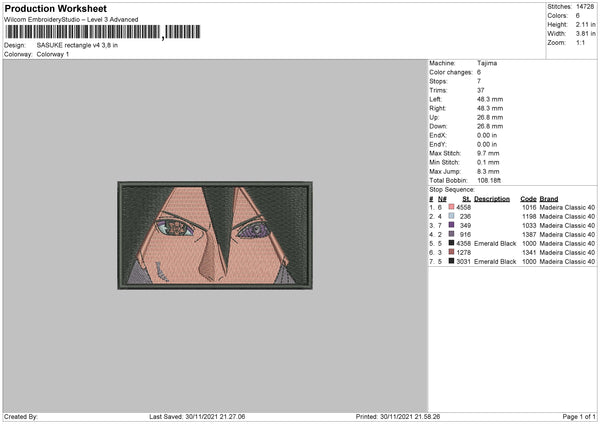Viewport: 600px width, 424px height.
Task: Click the Stitches value '14728'
Action: (x=585, y=7)
